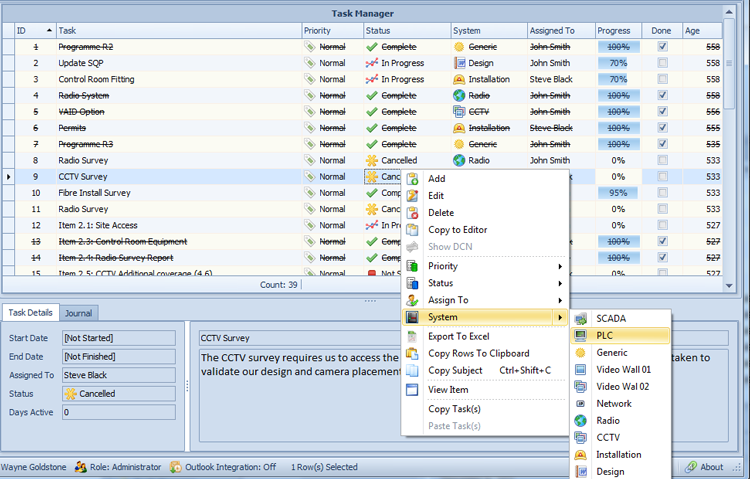Check Done for Control Room Fitting row
This screenshot has width=750, height=479.
662,79
